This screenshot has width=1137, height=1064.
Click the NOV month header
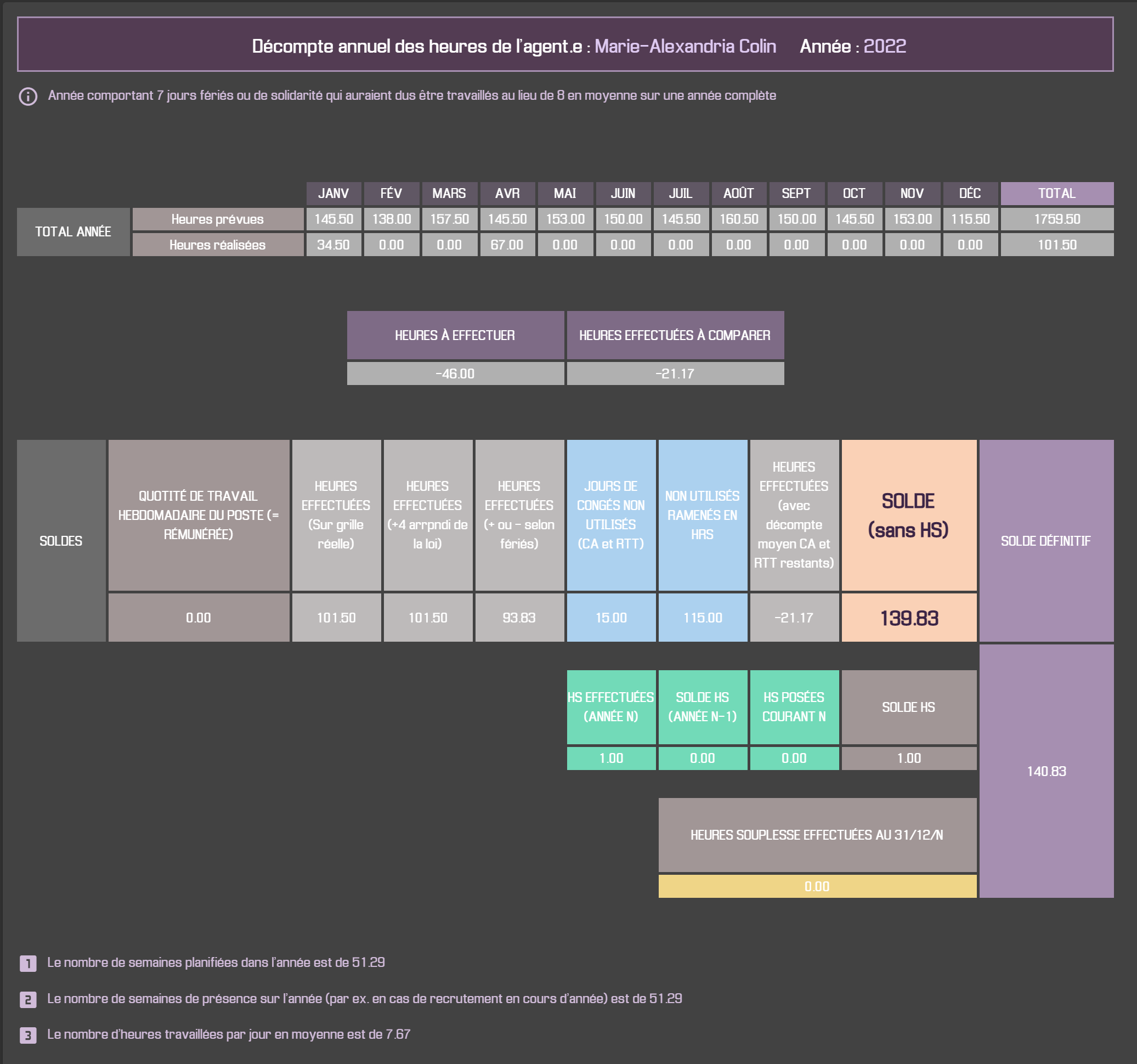point(912,194)
